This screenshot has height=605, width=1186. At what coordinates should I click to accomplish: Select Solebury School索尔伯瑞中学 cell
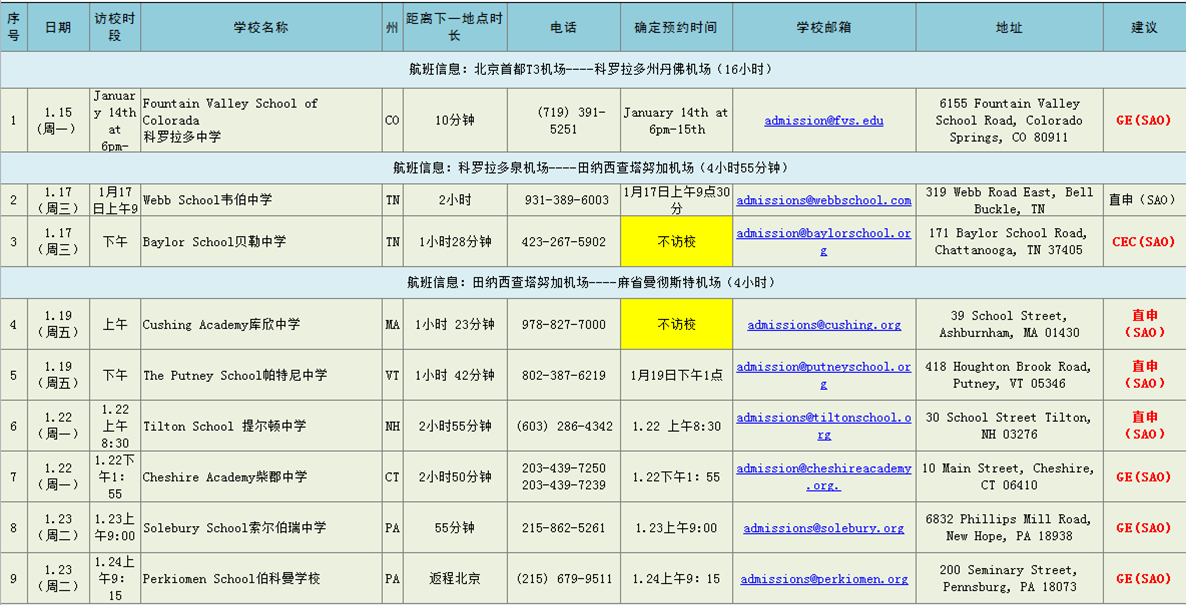(x=261, y=528)
